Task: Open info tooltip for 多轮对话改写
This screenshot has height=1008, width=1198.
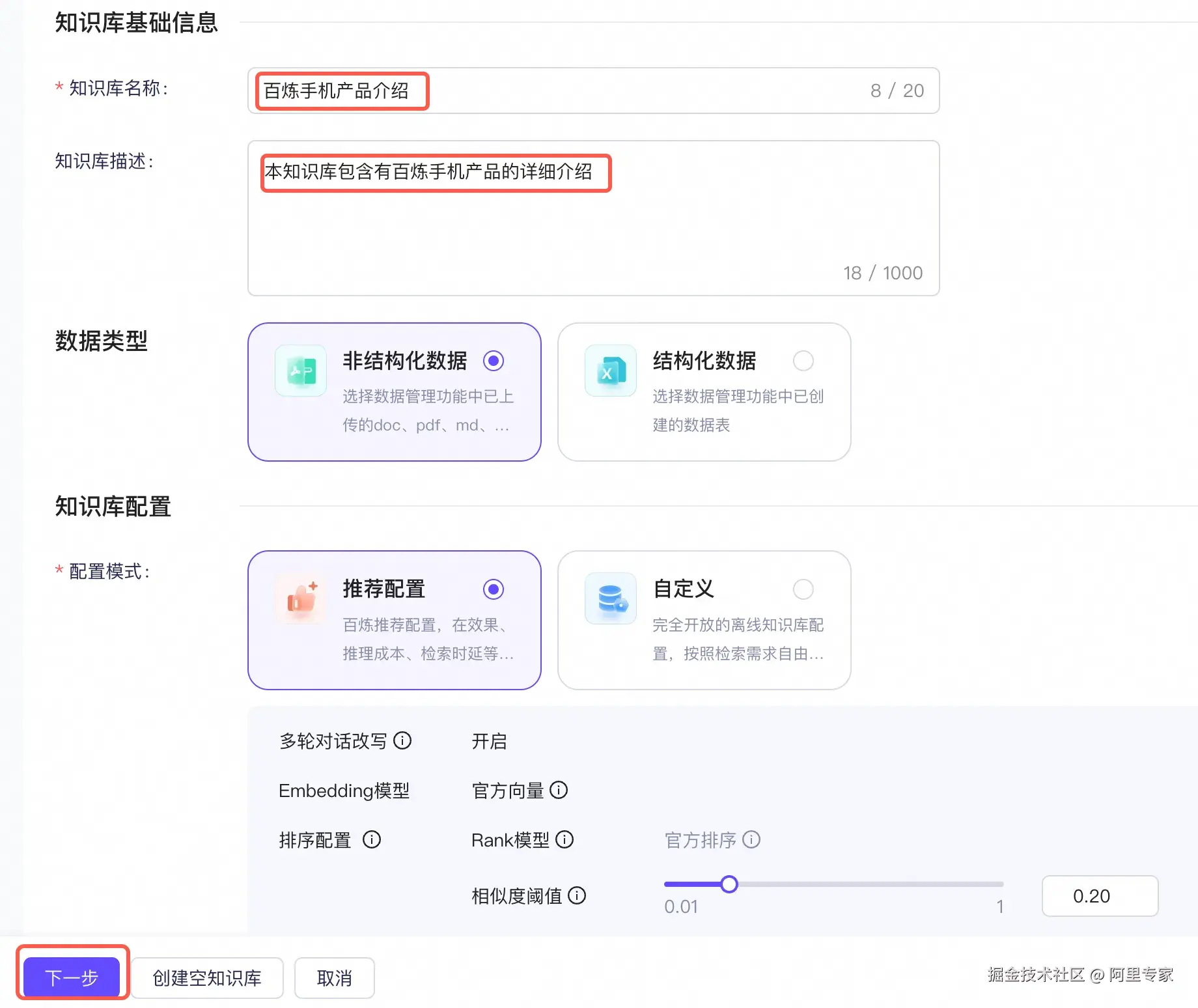Action: click(x=403, y=740)
